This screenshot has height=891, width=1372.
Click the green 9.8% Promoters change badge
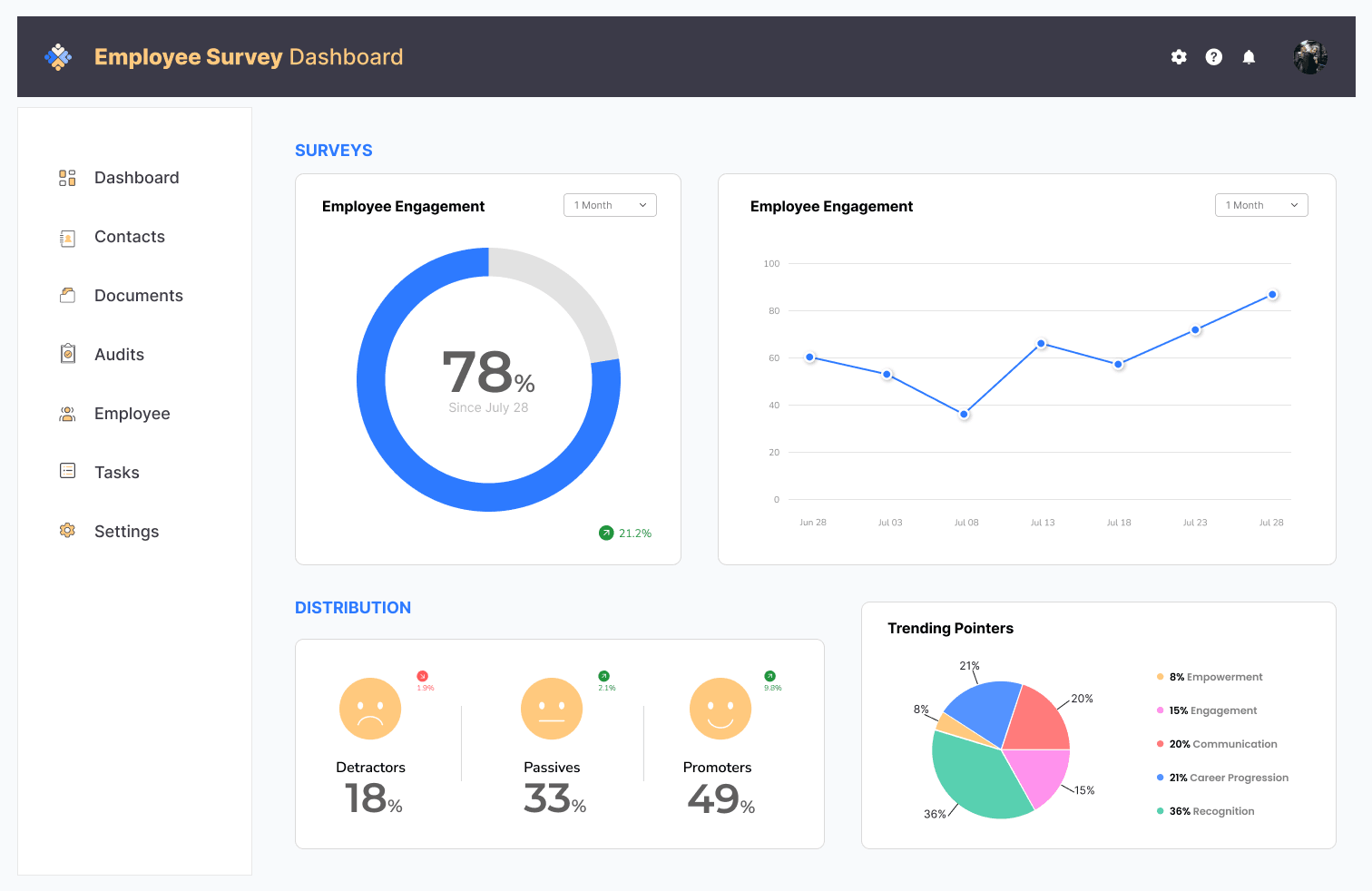tap(769, 680)
